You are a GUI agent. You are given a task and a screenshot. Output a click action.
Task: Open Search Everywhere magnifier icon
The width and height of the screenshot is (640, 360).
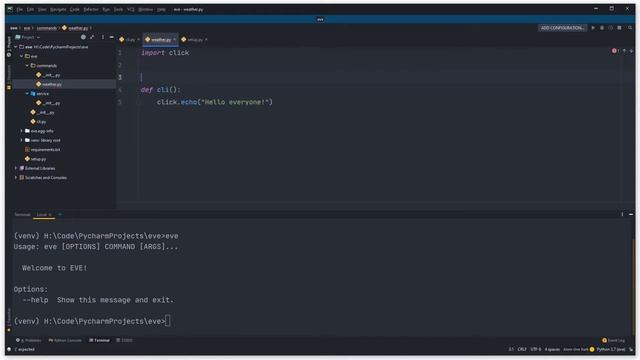(630, 28)
